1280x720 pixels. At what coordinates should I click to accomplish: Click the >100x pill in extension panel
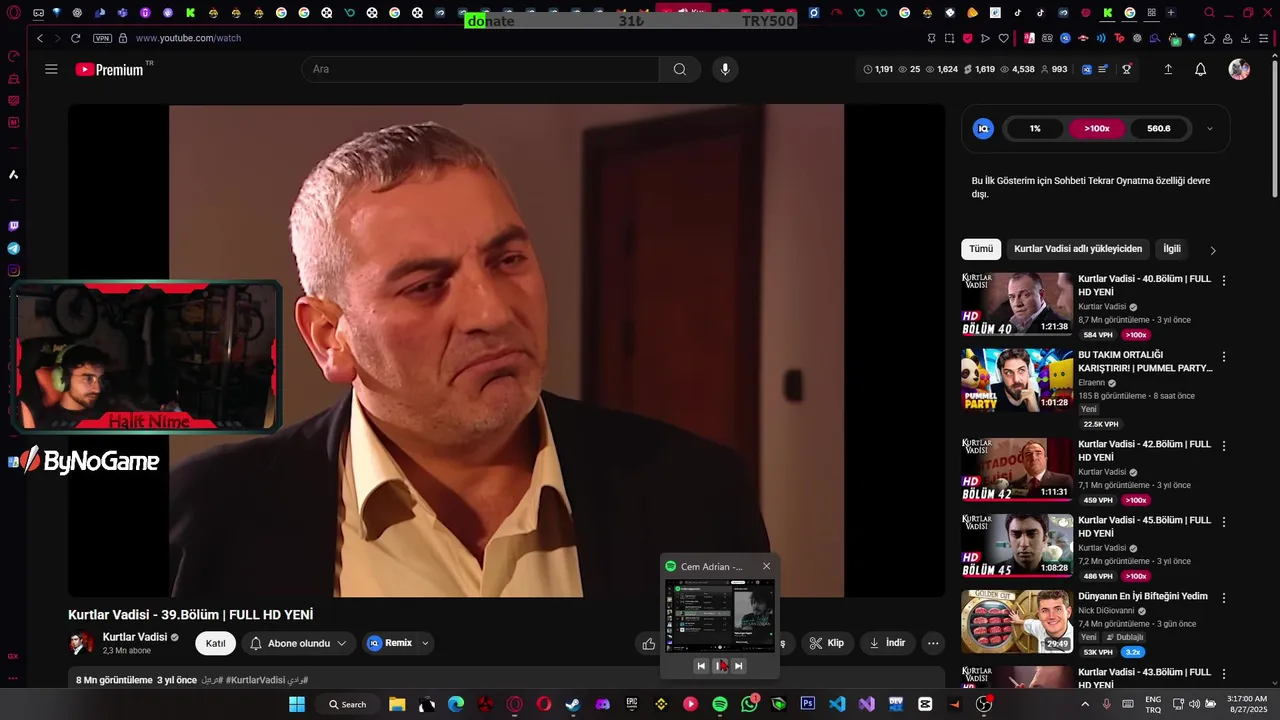click(x=1097, y=128)
